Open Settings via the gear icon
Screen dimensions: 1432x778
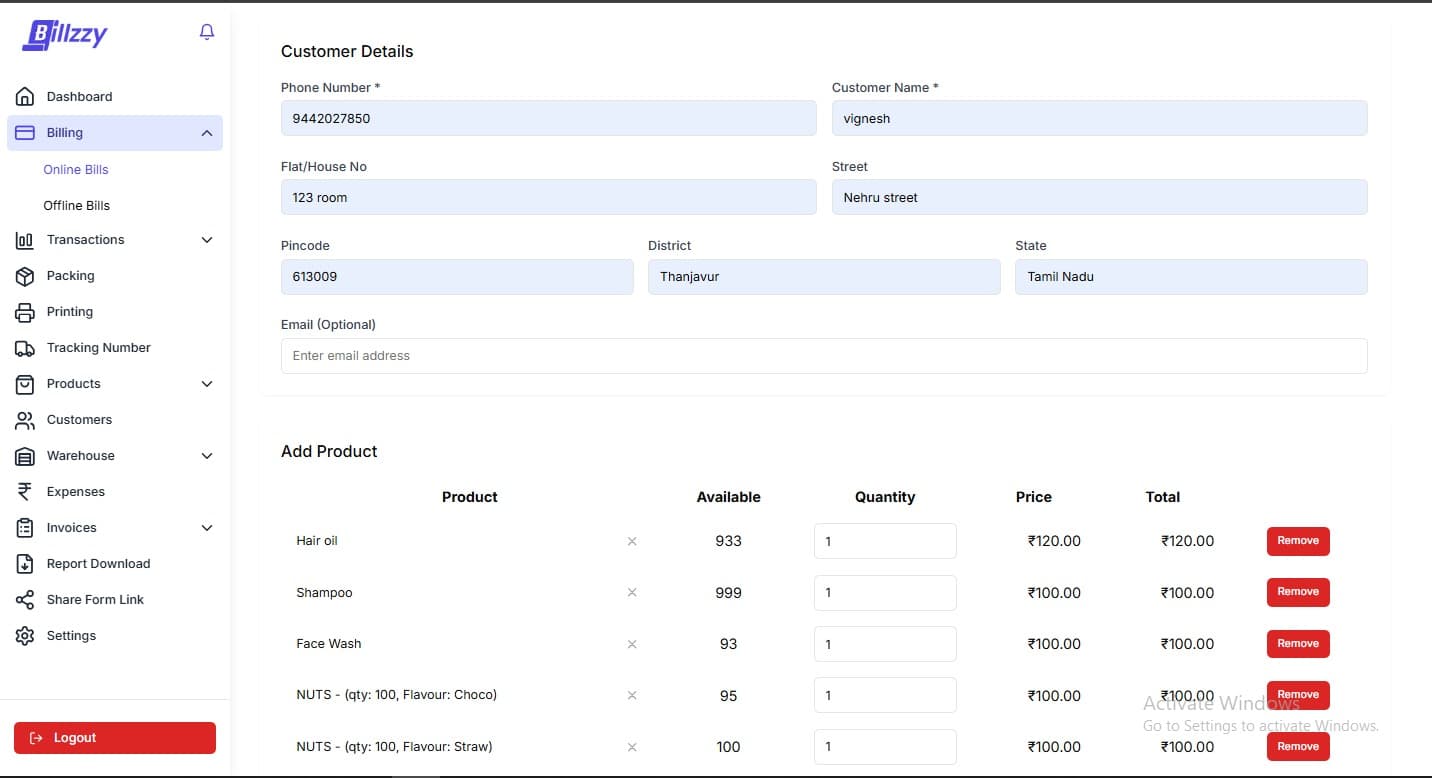pyautogui.click(x=25, y=636)
